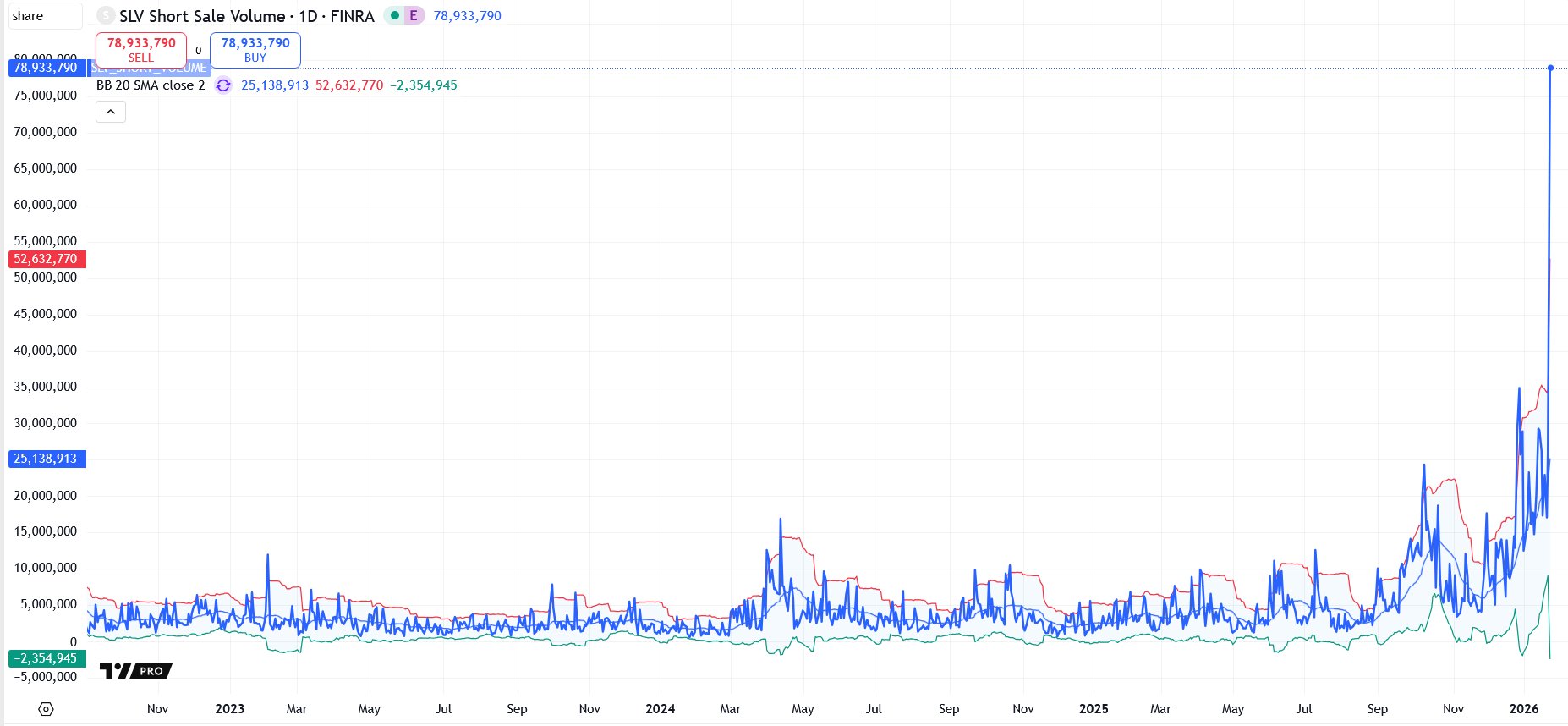Click the 2024 label on time axis
This screenshot has height=726, width=1568.
(x=660, y=709)
